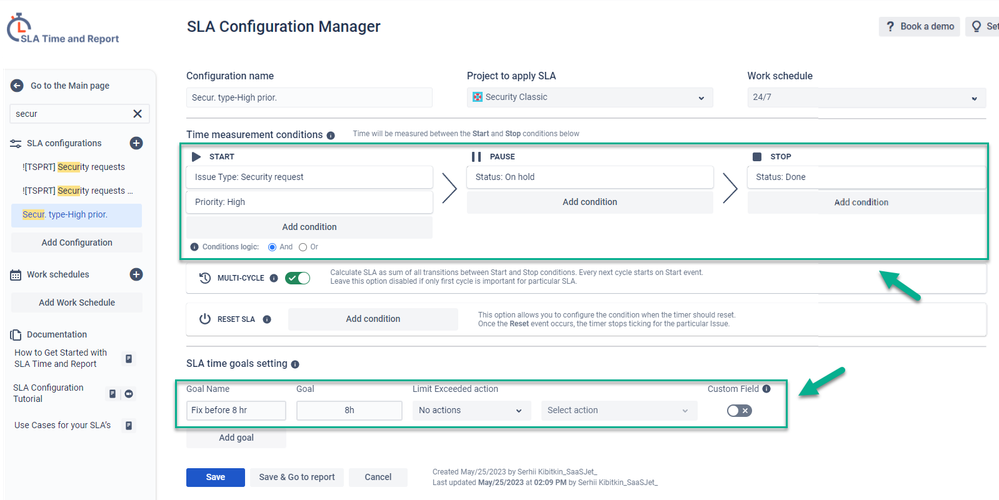Open the 'SLA Configuration Tutorial' link
Screen dimensions: 999x500
pyautogui.click(x=48, y=394)
